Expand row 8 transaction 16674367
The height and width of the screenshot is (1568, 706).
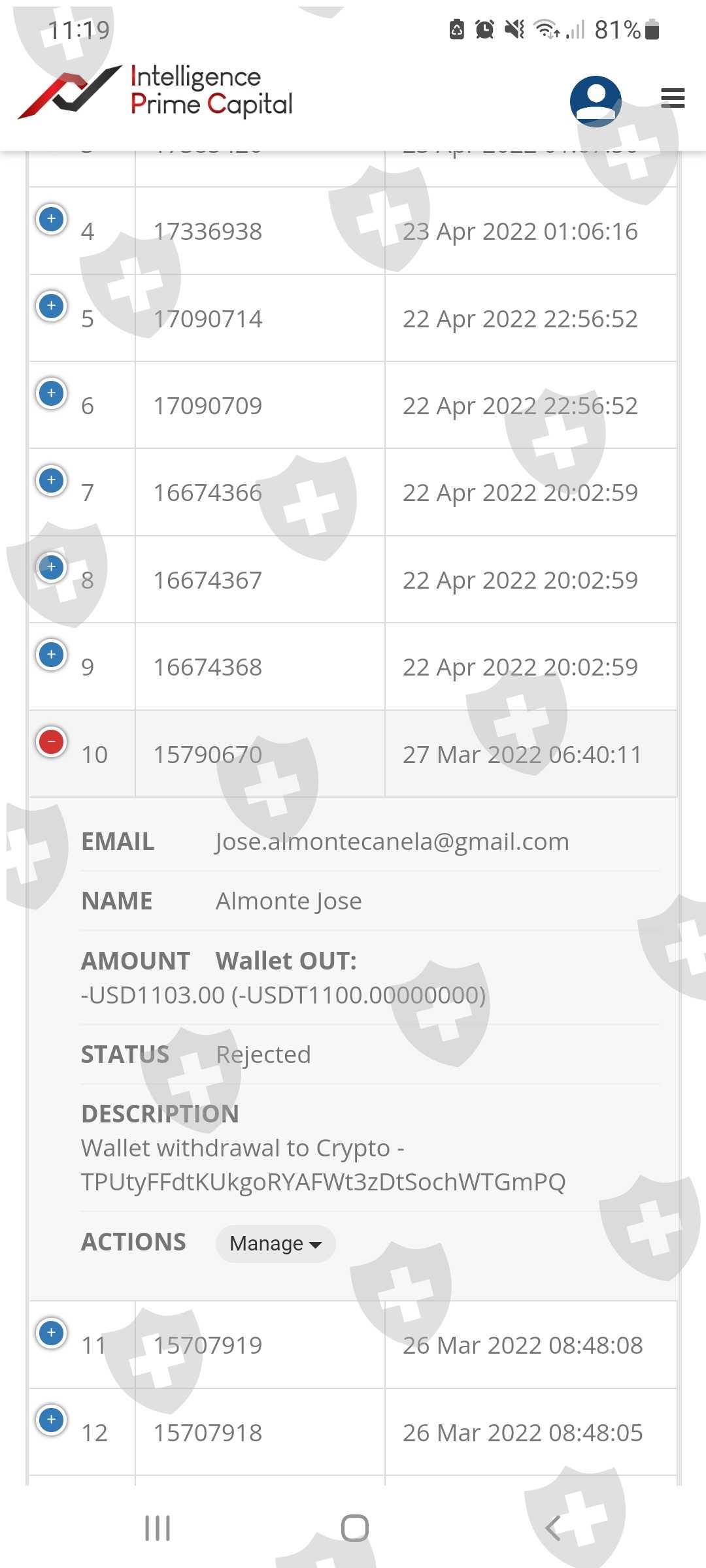52,567
